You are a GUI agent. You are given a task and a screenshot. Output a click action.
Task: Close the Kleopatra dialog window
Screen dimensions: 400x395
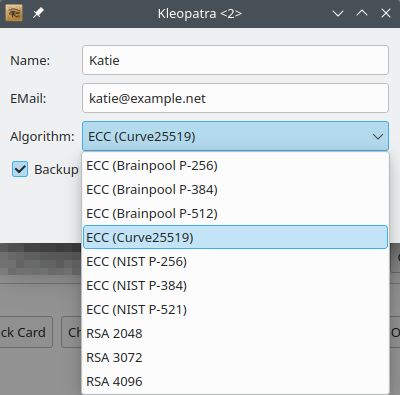pyautogui.click(x=386, y=13)
